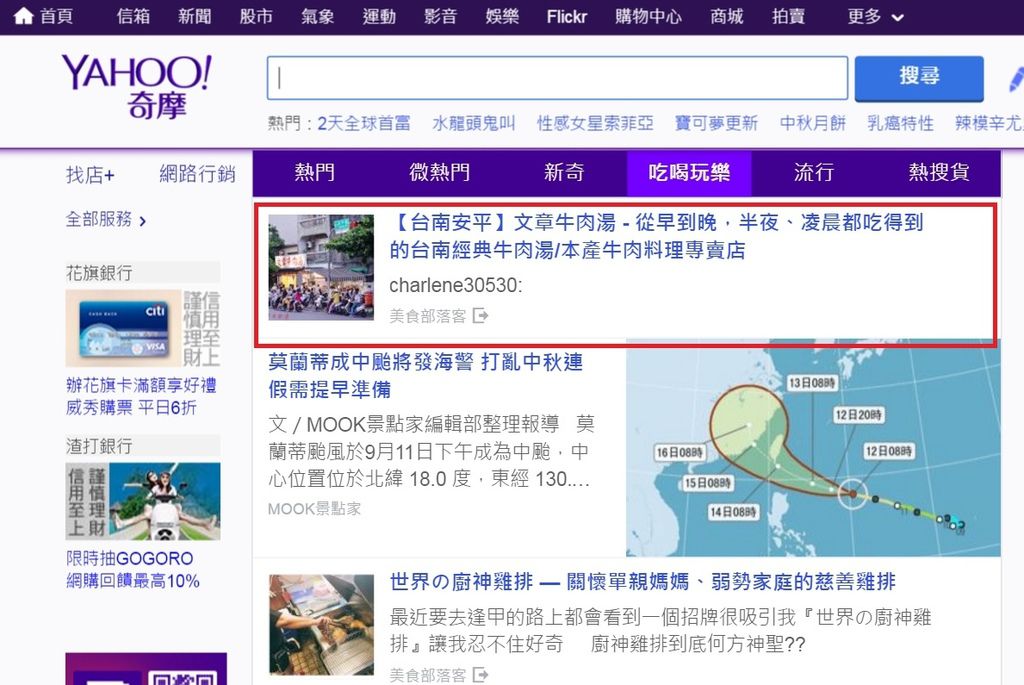
Task: Expand 全部服務 in the left sidebar
Action: point(106,219)
